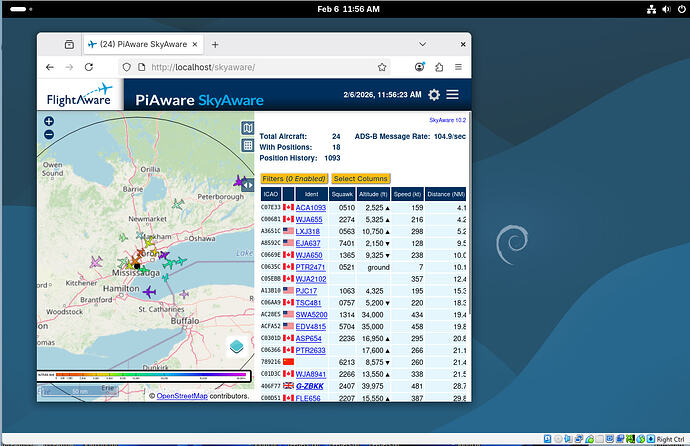Image resolution: width=690 pixels, height=446 pixels.
Task: Select the PiAware SkyAware browser tab
Action: tap(142, 45)
